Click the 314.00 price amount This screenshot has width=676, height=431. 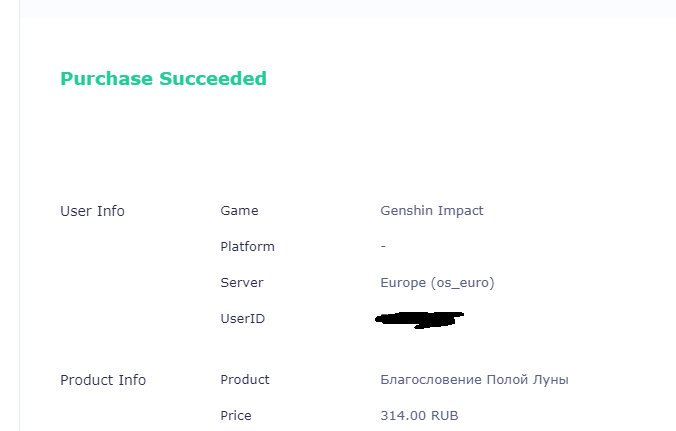(402, 416)
